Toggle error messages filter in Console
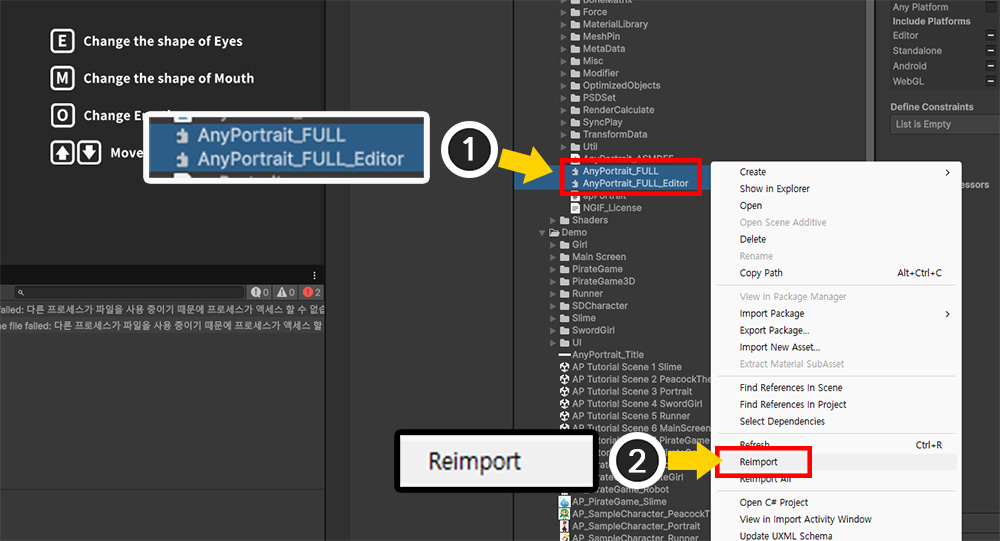The image size is (1000, 541). [311, 292]
